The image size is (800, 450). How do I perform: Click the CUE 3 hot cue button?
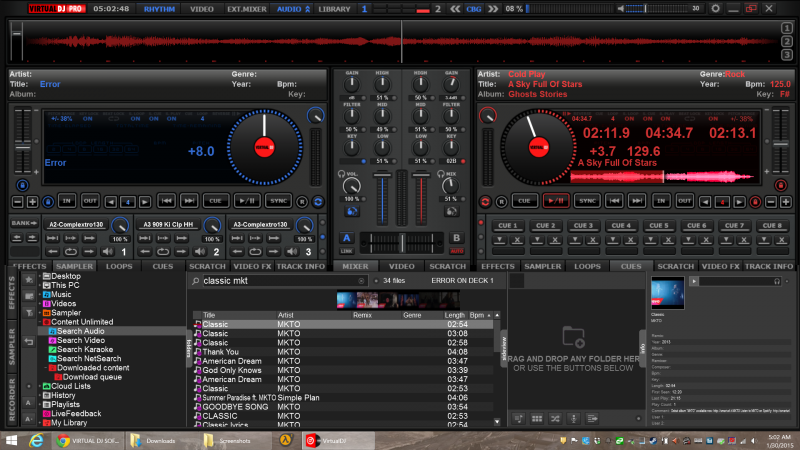point(583,226)
